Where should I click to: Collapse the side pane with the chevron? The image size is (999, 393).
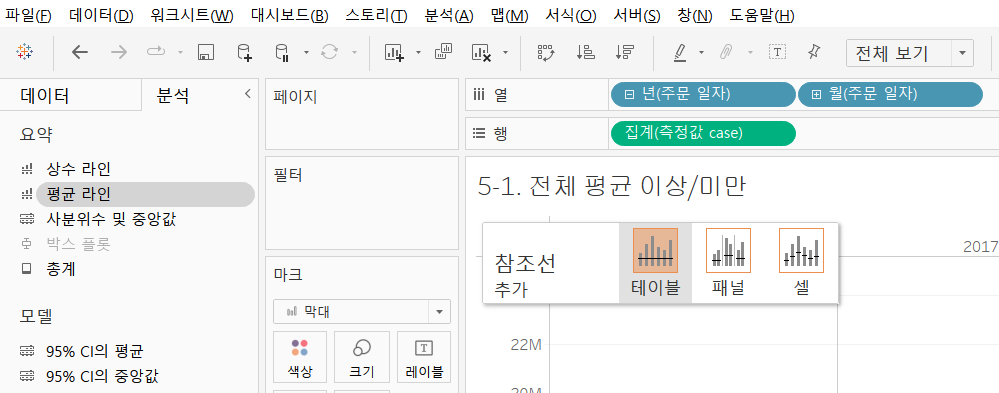(248, 94)
